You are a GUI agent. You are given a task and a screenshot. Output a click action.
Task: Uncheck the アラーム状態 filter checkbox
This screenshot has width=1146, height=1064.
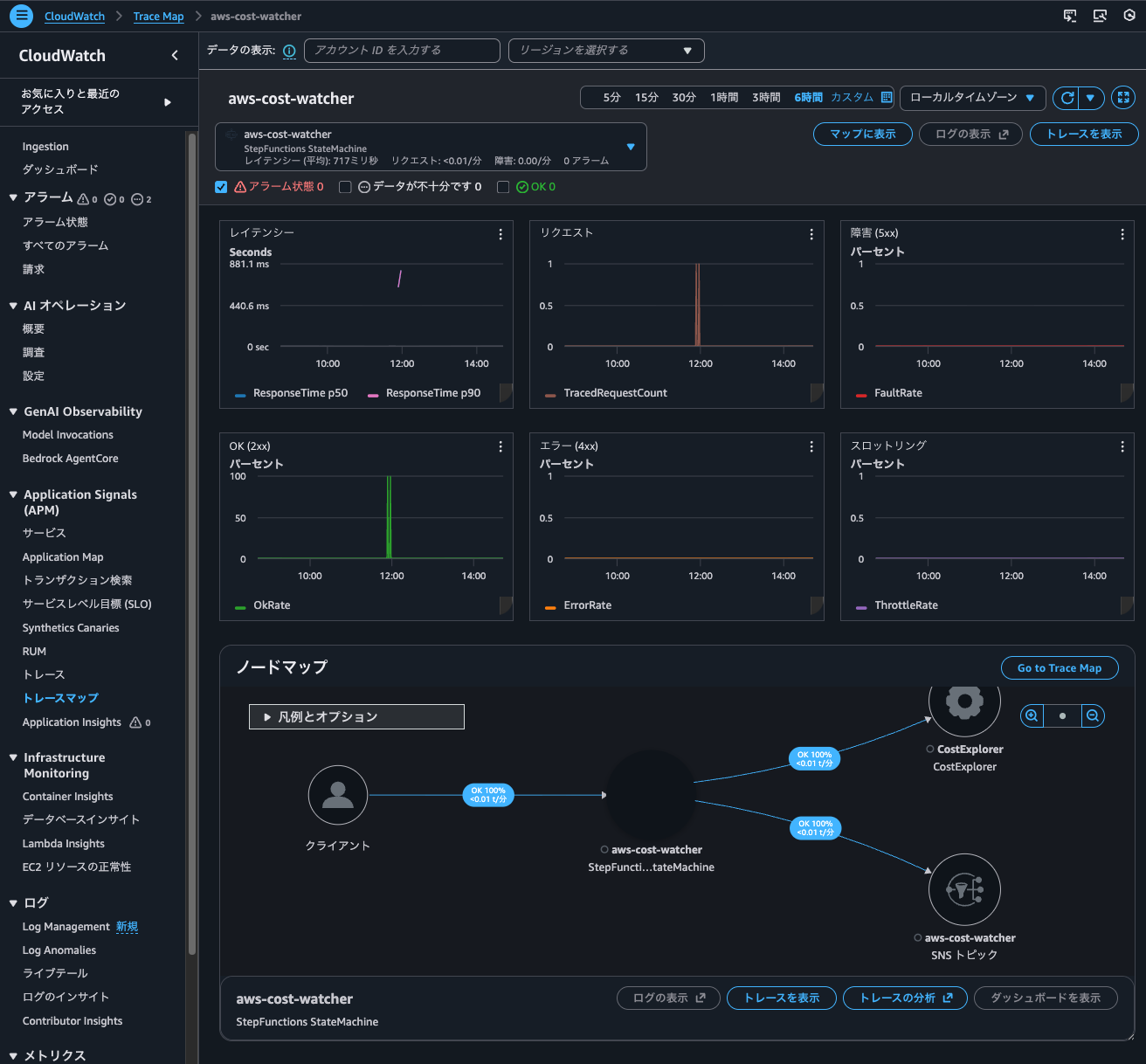tap(221, 186)
